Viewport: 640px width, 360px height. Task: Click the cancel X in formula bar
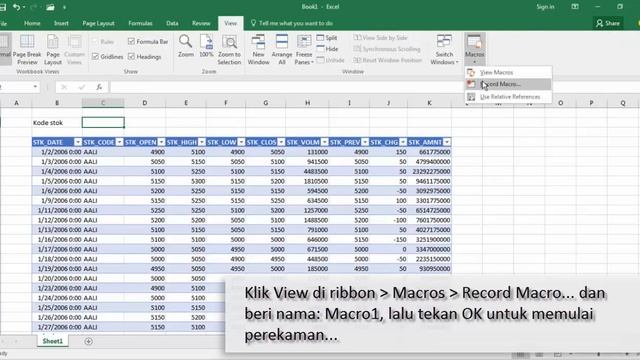[64, 87]
